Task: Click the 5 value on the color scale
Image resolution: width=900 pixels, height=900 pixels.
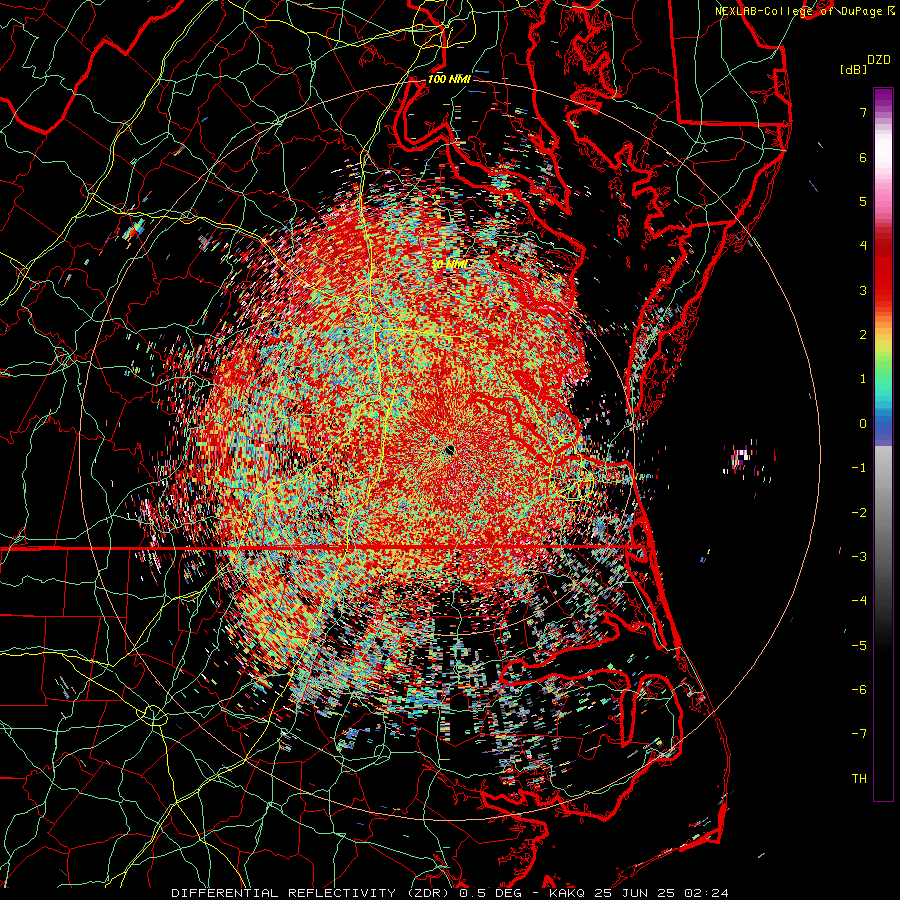Action: click(863, 201)
